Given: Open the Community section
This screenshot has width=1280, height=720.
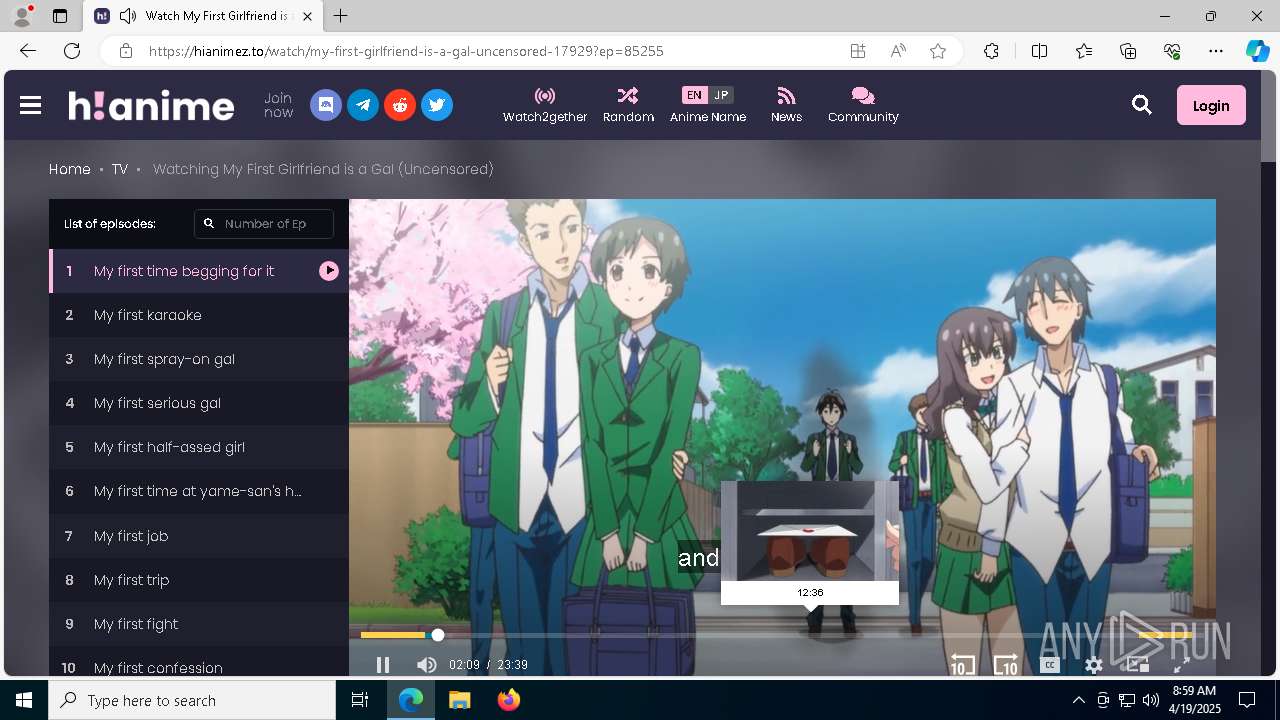Looking at the screenshot, I should [863, 105].
